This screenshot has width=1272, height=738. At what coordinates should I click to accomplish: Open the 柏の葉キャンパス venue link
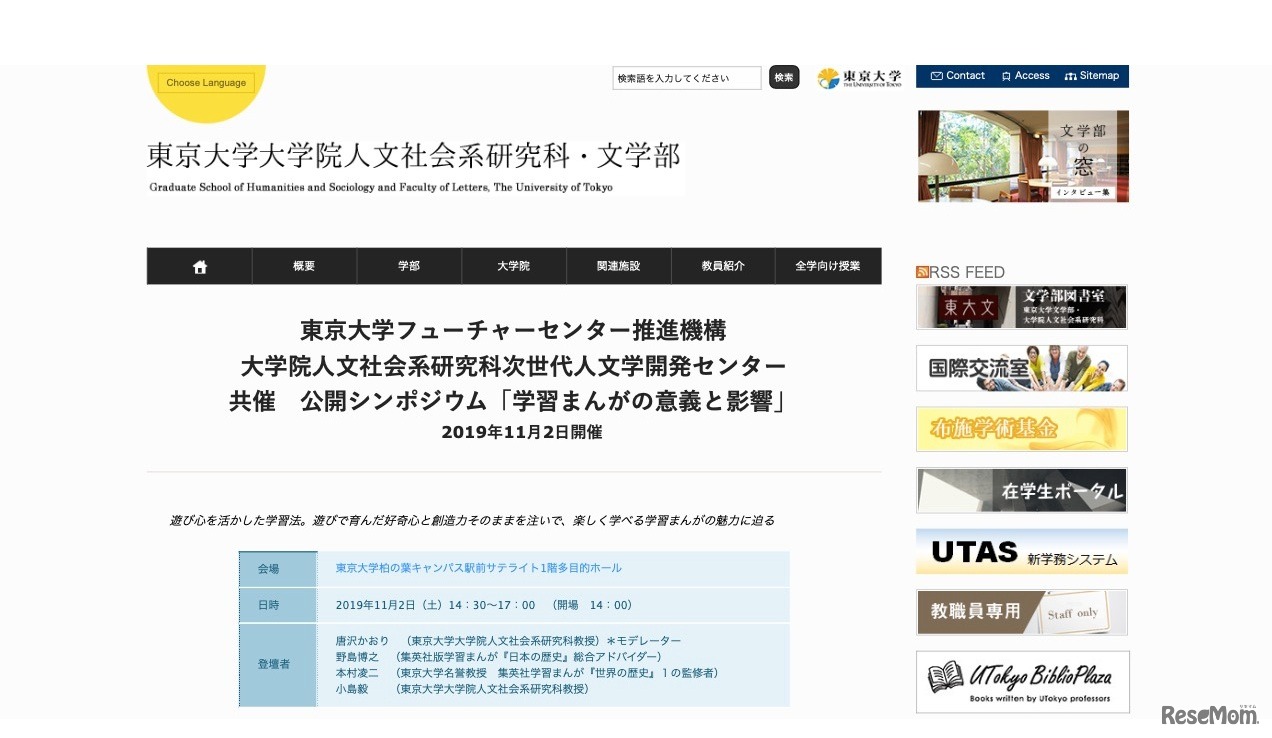point(478,567)
